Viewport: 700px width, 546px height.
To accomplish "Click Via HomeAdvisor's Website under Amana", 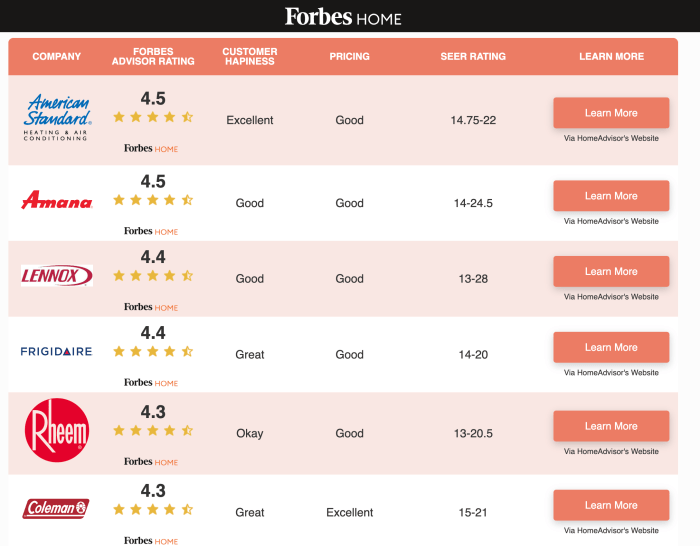I will tap(611, 221).
